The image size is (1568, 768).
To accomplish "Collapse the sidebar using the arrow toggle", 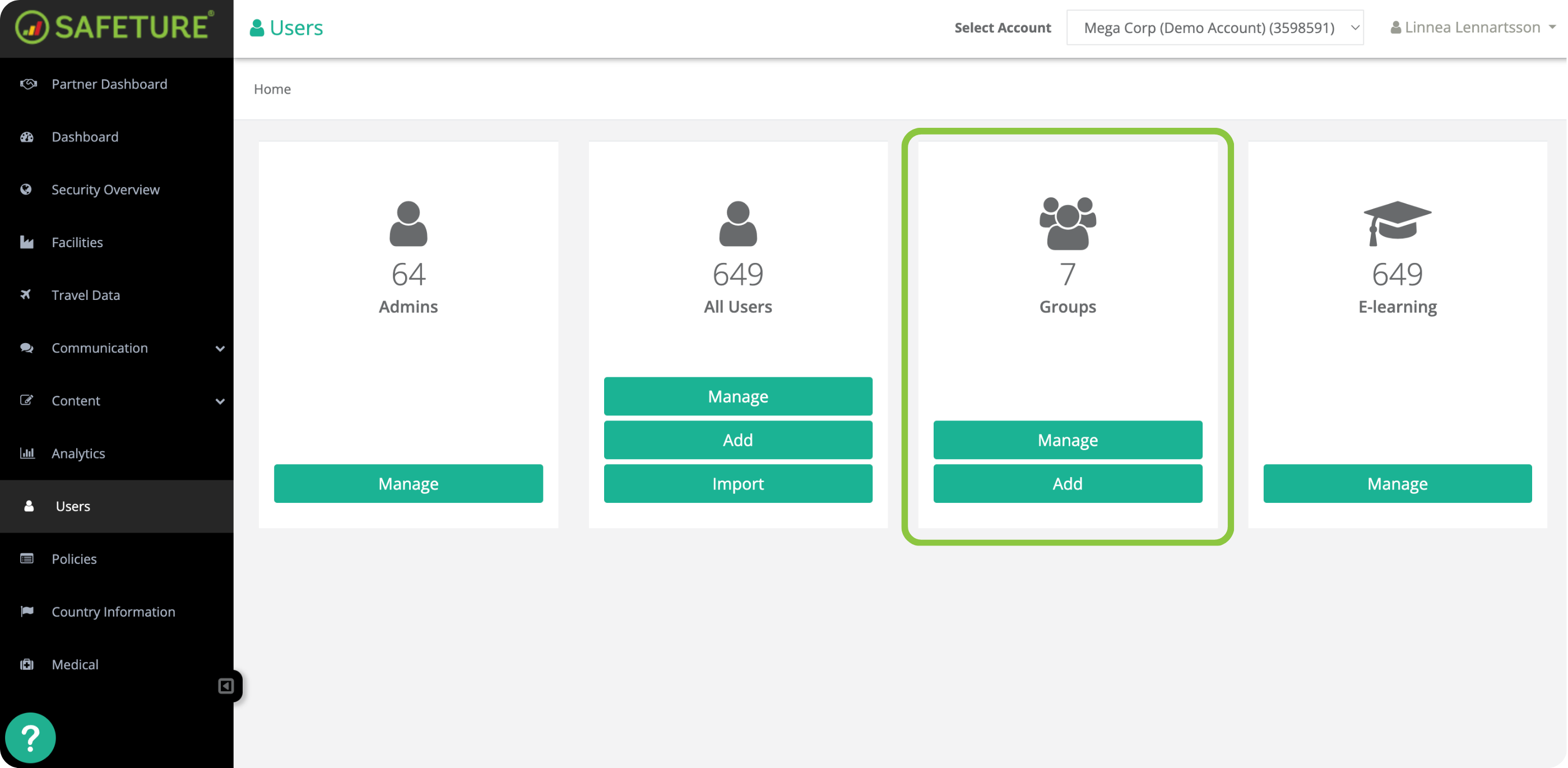I will tap(226, 686).
